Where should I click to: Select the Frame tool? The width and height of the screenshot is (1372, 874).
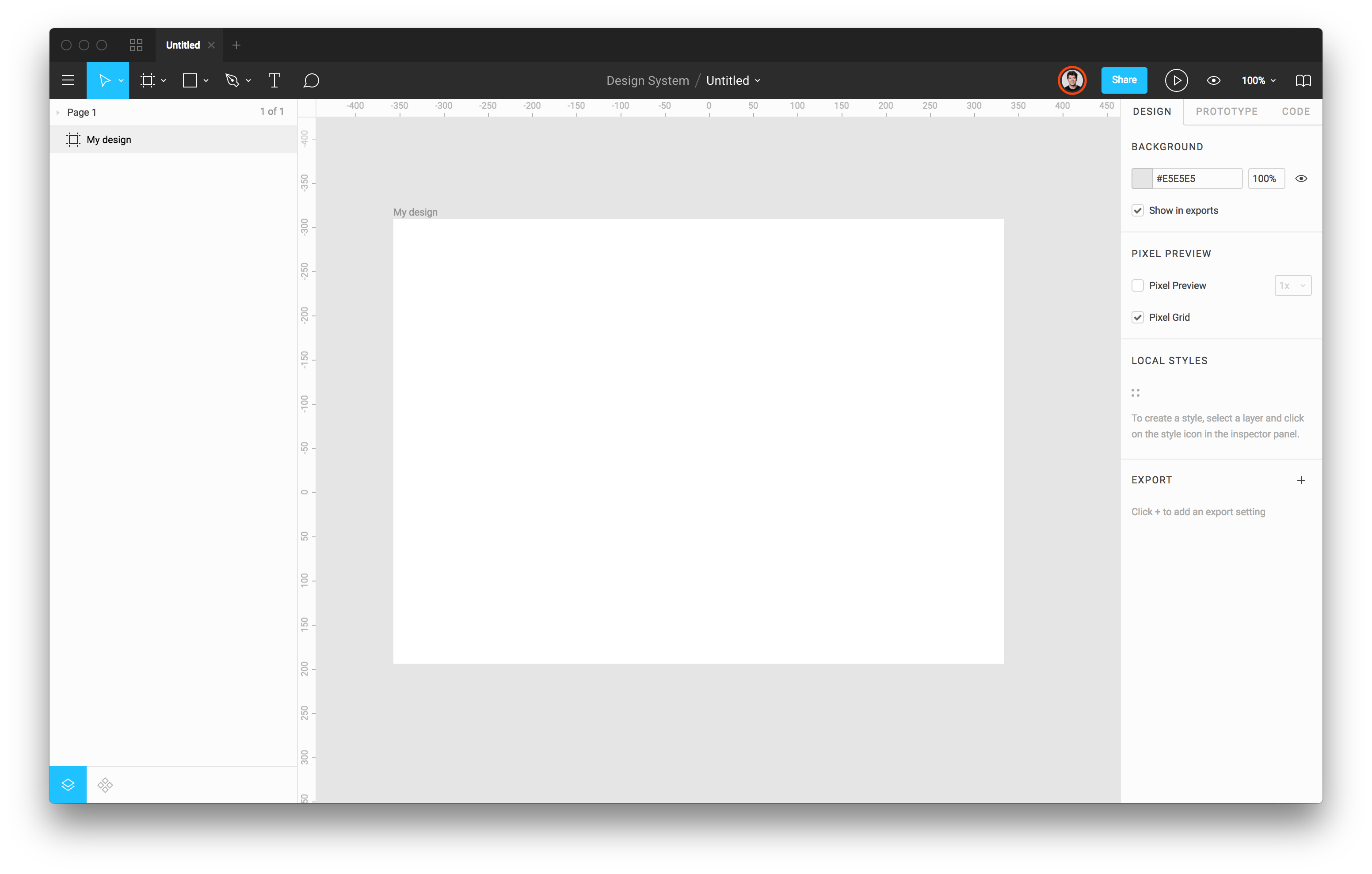(149, 80)
